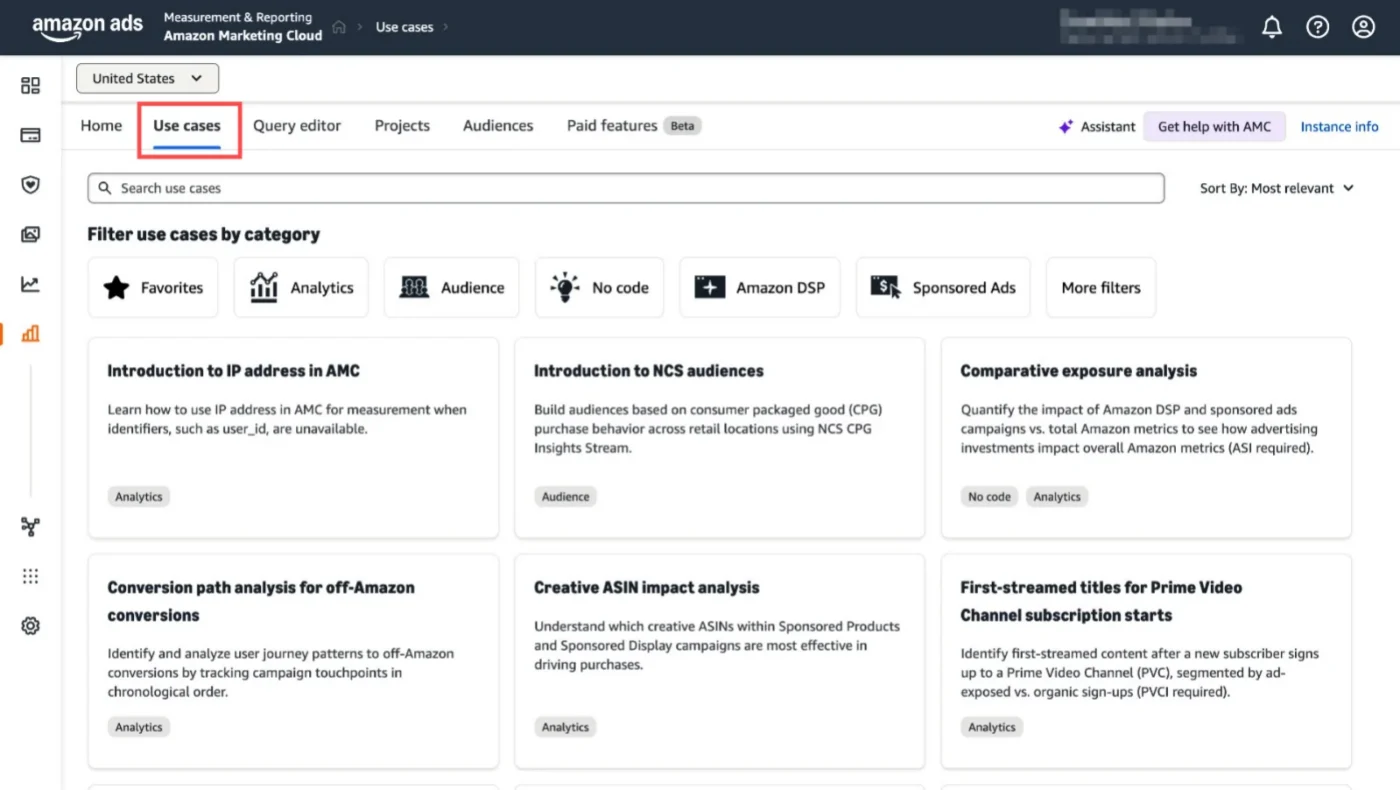The width and height of the screenshot is (1400, 790).
Task: Expand More filters options
Action: (1100, 287)
